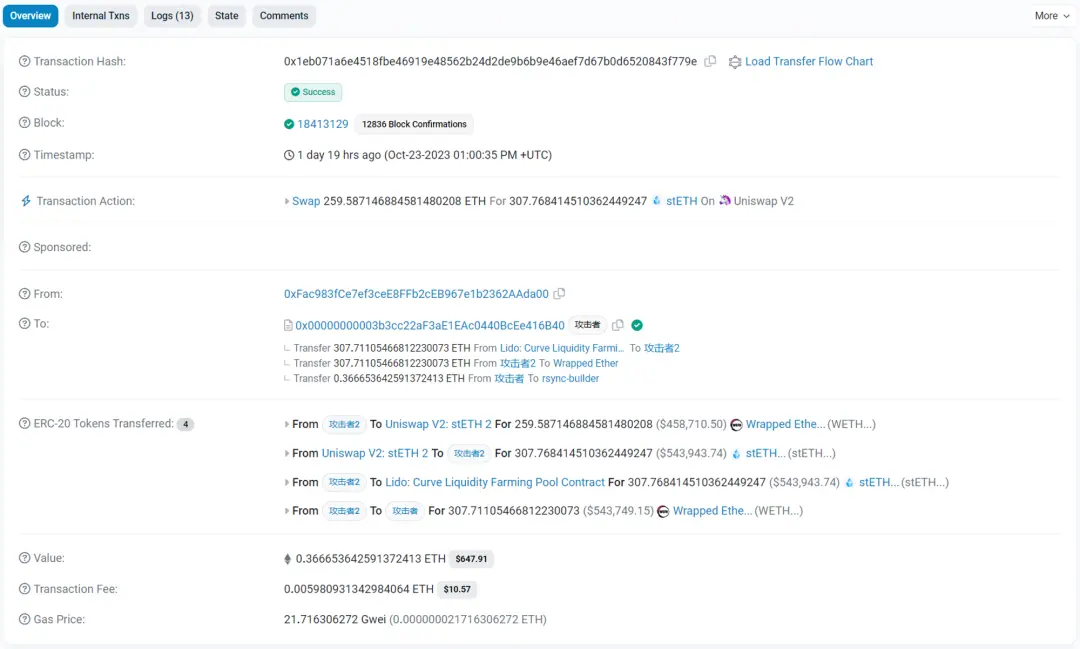Click the contract file icon before To address
This screenshot has height=649, width=1080.
[x=288, y=325]
